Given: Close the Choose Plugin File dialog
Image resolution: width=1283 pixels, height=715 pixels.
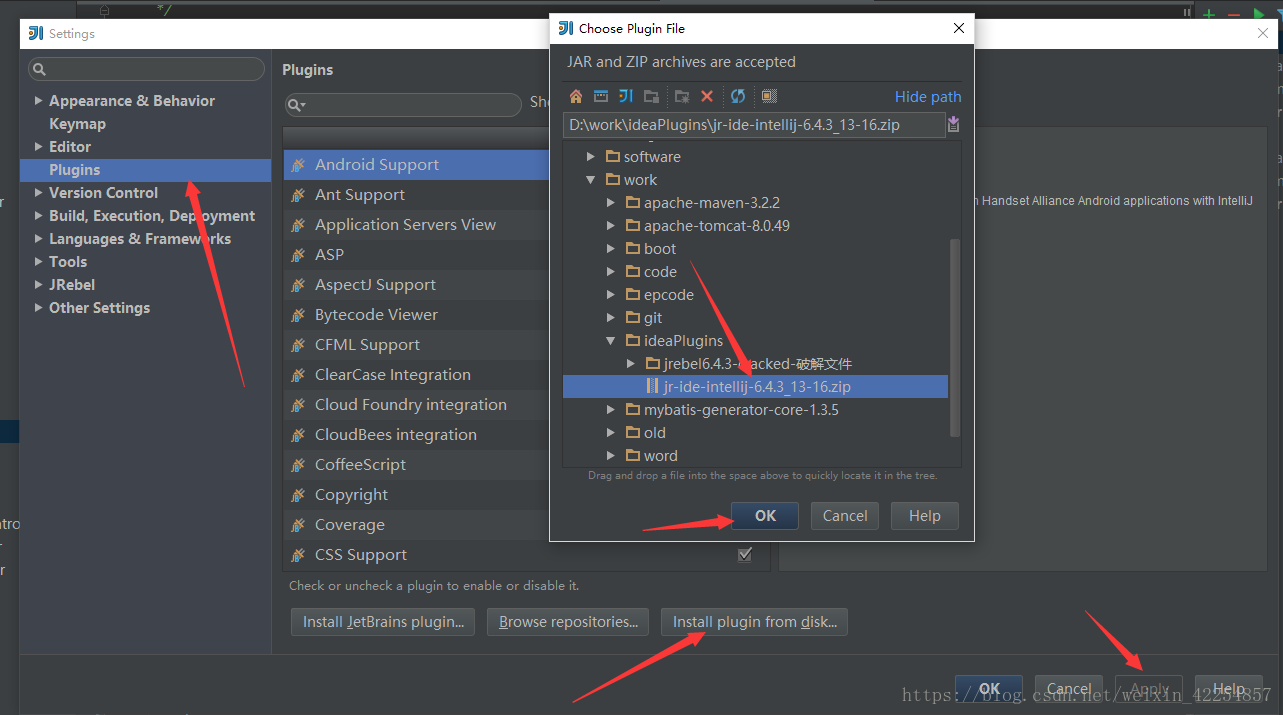Looking at the screenshot, I should tap(959, 29).
